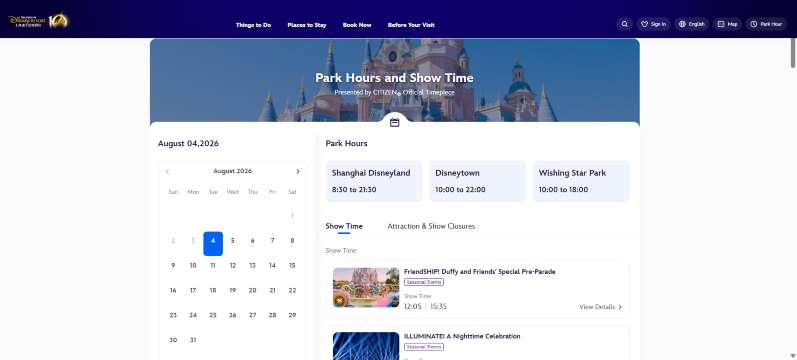Select August 7 in calendar
The width and height of the screenshot is (797, 360).
click(x=272, y=241)
